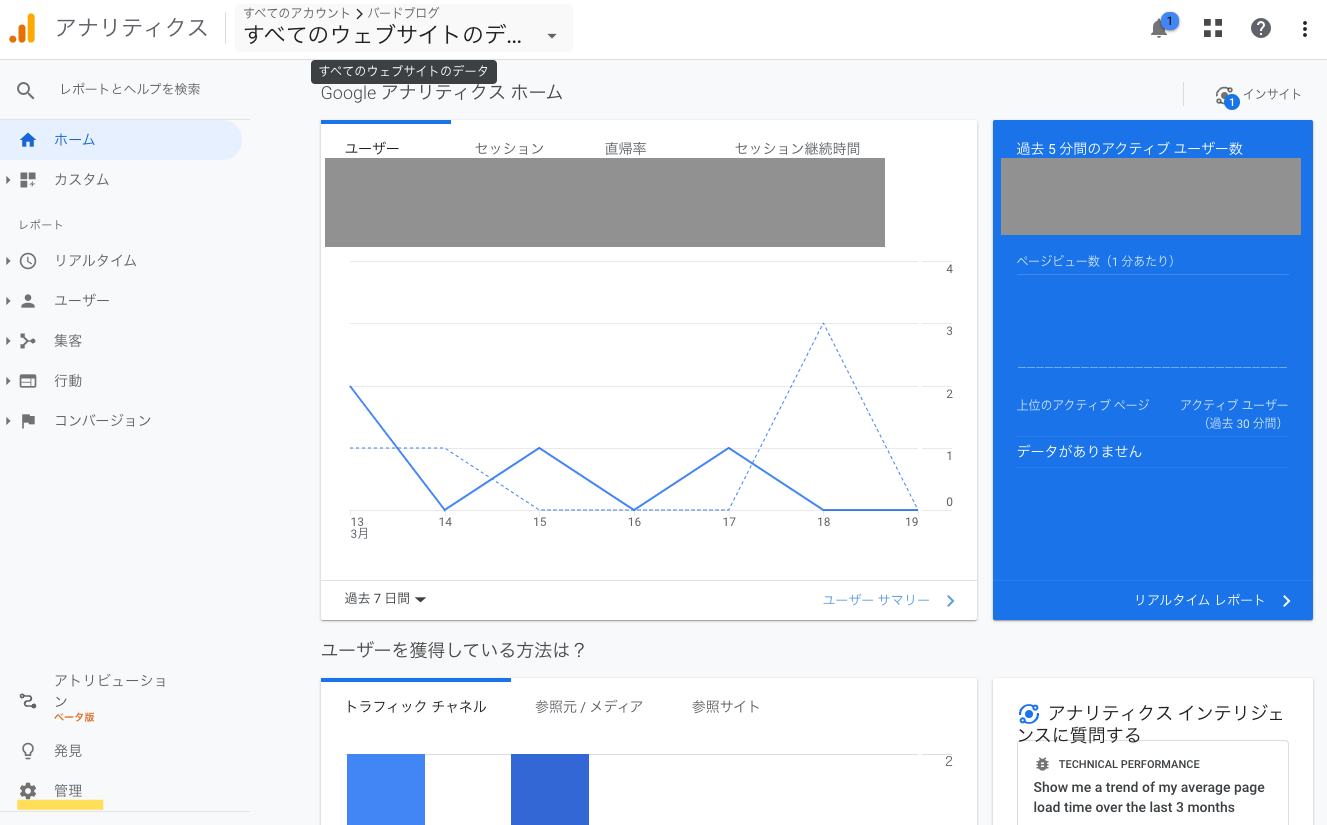This screenshot has width=1327, height=825.
Task: Click the home icon in sidebar
Action: click(x=28, y=140)
